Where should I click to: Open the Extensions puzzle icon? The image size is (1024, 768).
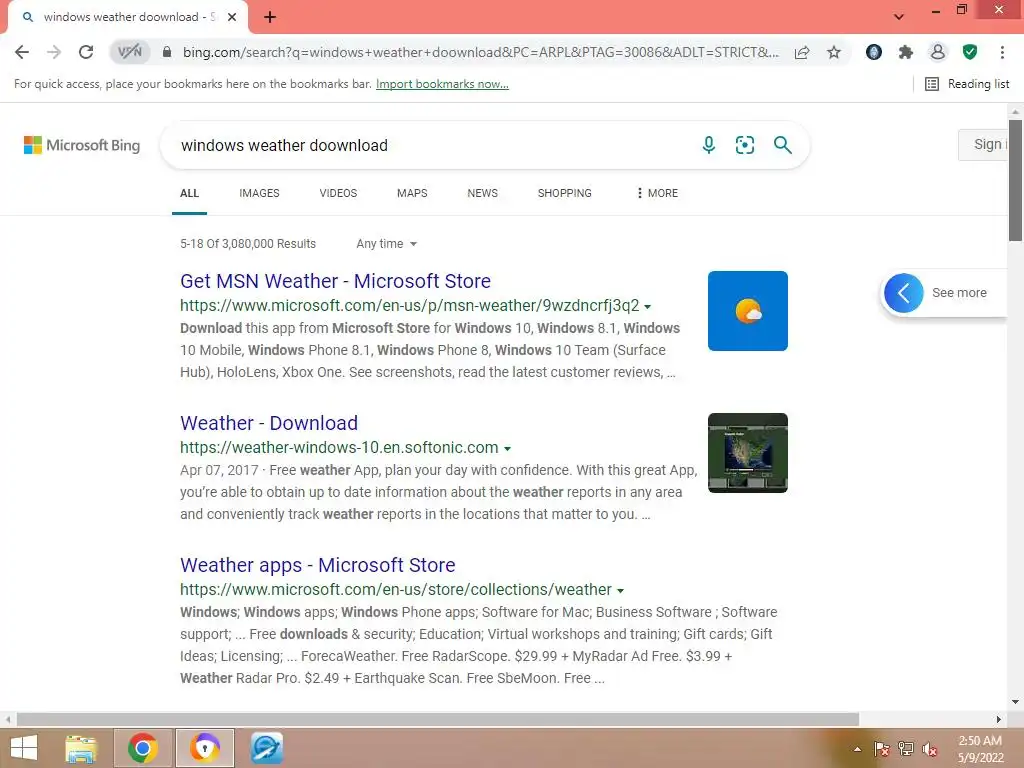pos(905,52)
